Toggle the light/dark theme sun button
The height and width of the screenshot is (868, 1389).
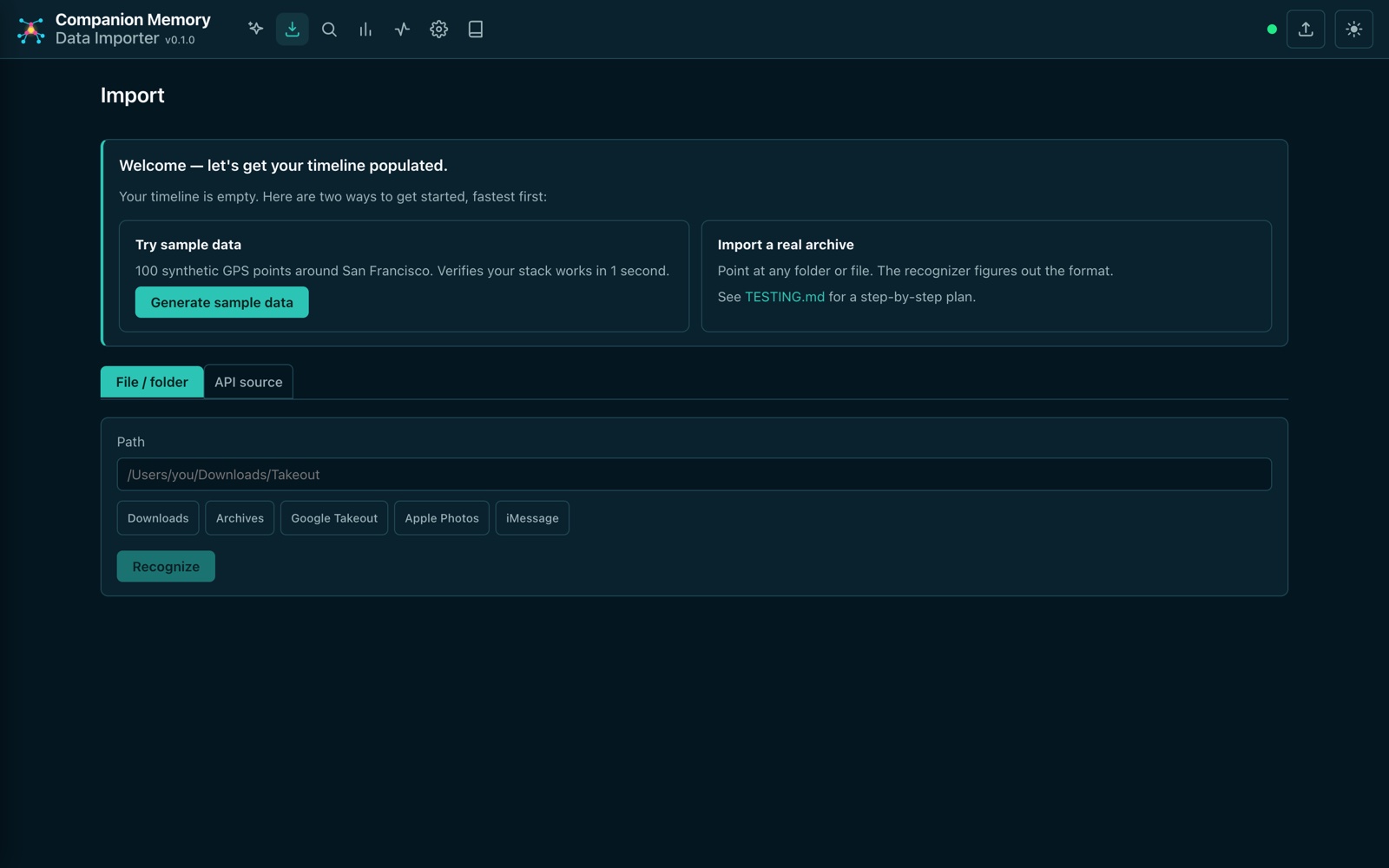1353,30
